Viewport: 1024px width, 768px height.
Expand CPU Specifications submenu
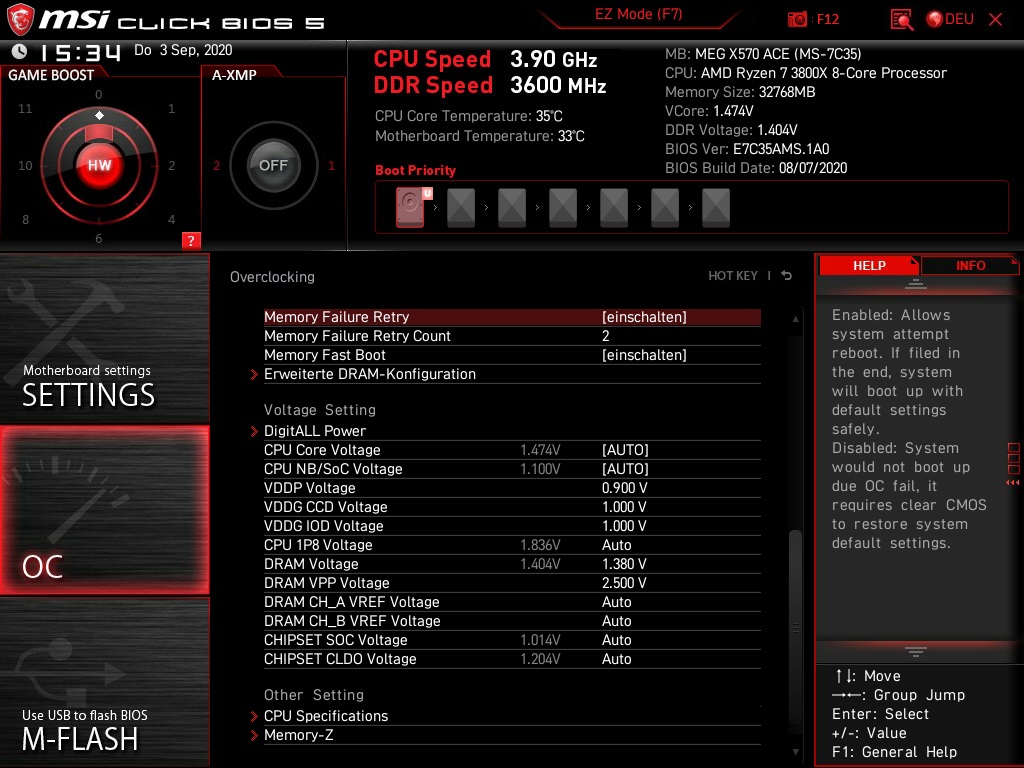325,716
